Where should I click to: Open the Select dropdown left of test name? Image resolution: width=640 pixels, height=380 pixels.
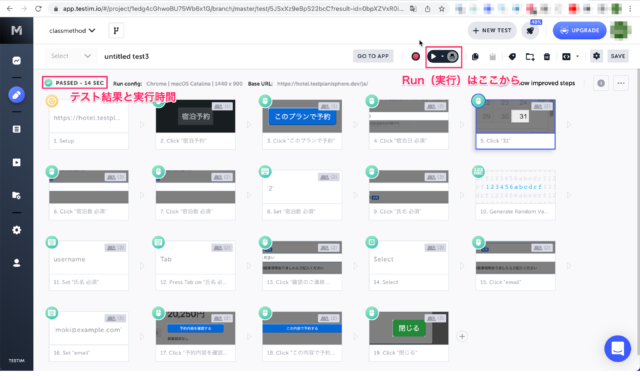pyautogui.click(x=70, y=56)
